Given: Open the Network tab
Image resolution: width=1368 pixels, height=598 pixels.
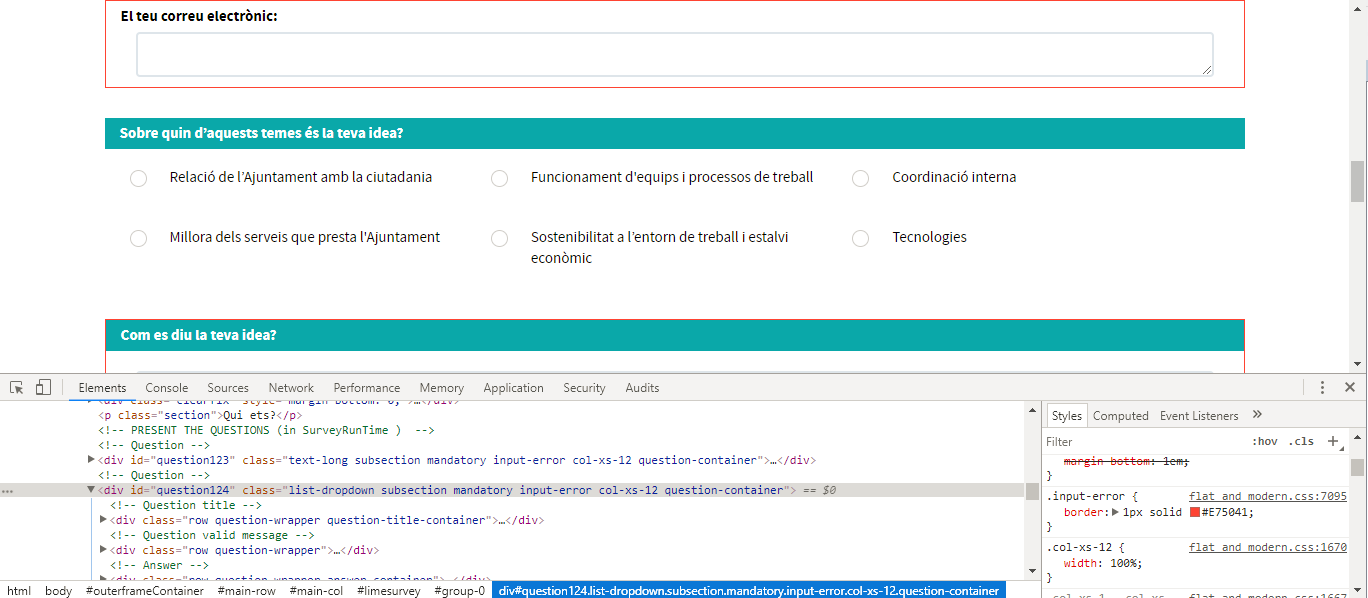Looking at the screenshot, I should (291, 388).
